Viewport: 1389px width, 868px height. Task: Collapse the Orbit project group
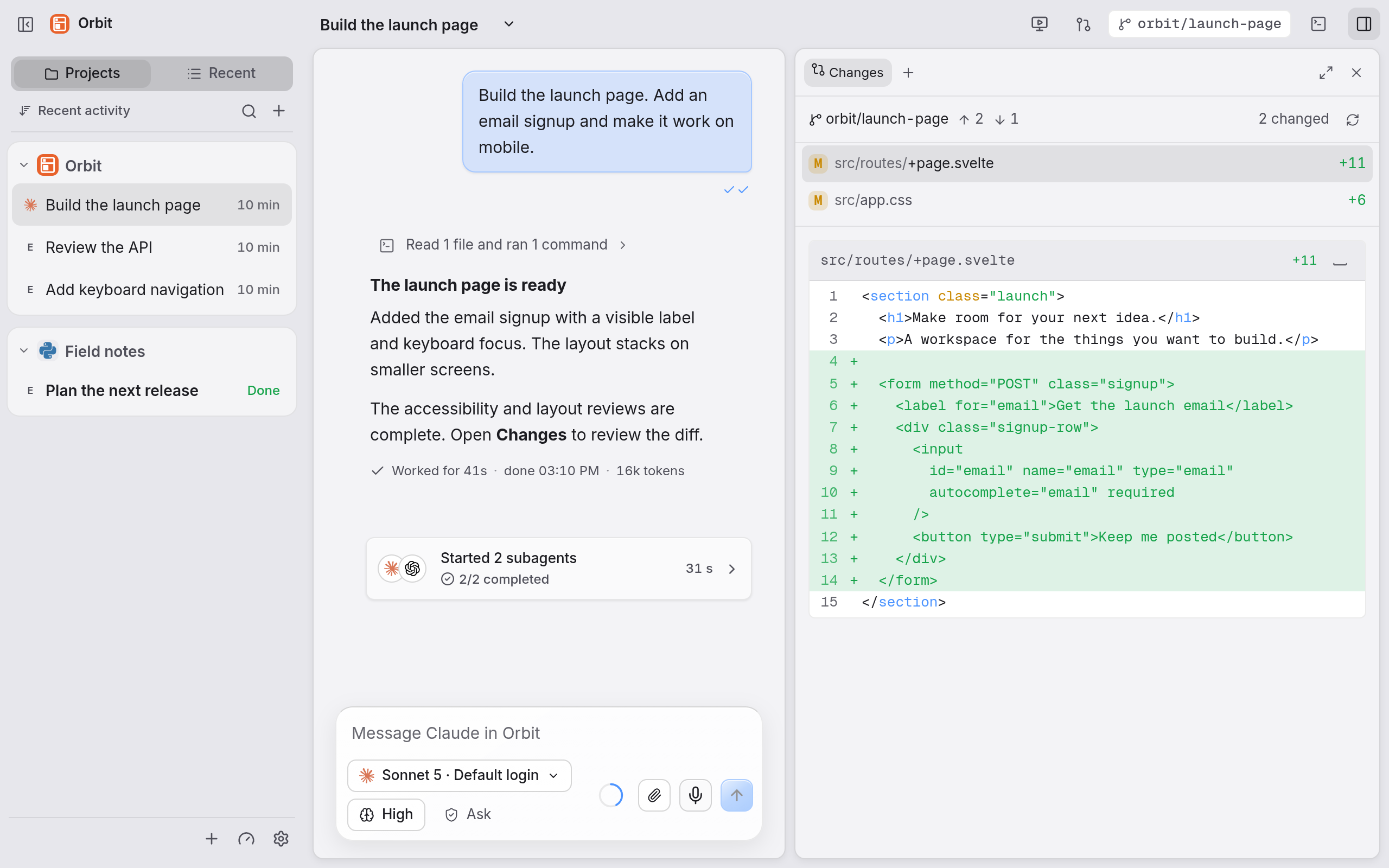(23, 165)
